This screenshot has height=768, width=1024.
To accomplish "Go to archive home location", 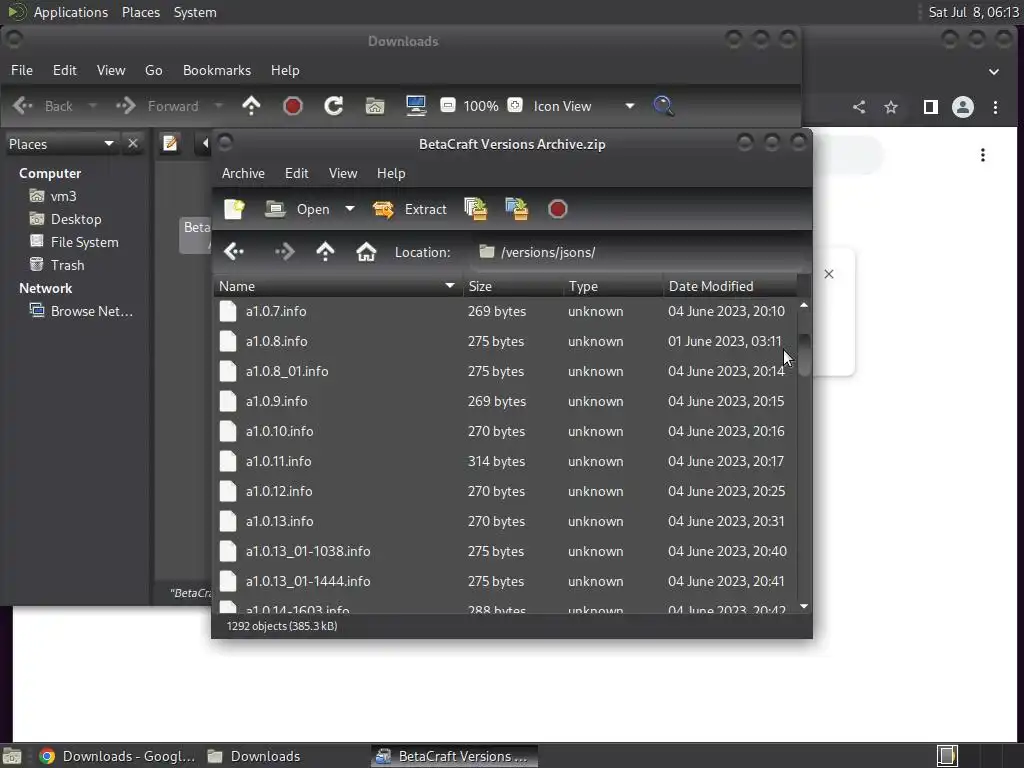I will (x=366, y=252).
